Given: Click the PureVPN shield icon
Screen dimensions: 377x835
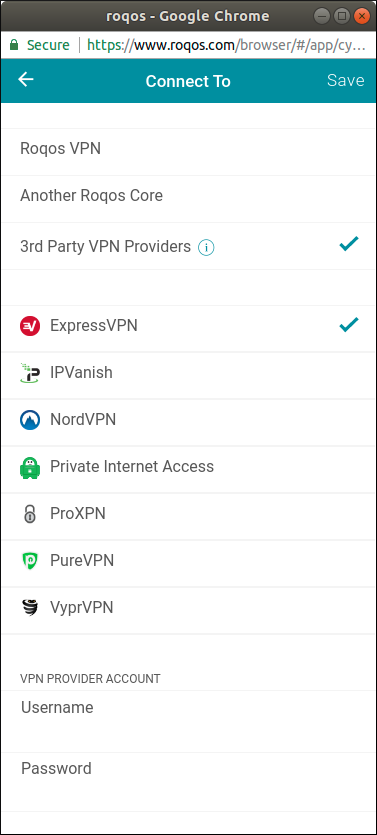Looking at the screenshot, I should click(x=30, y=561).
